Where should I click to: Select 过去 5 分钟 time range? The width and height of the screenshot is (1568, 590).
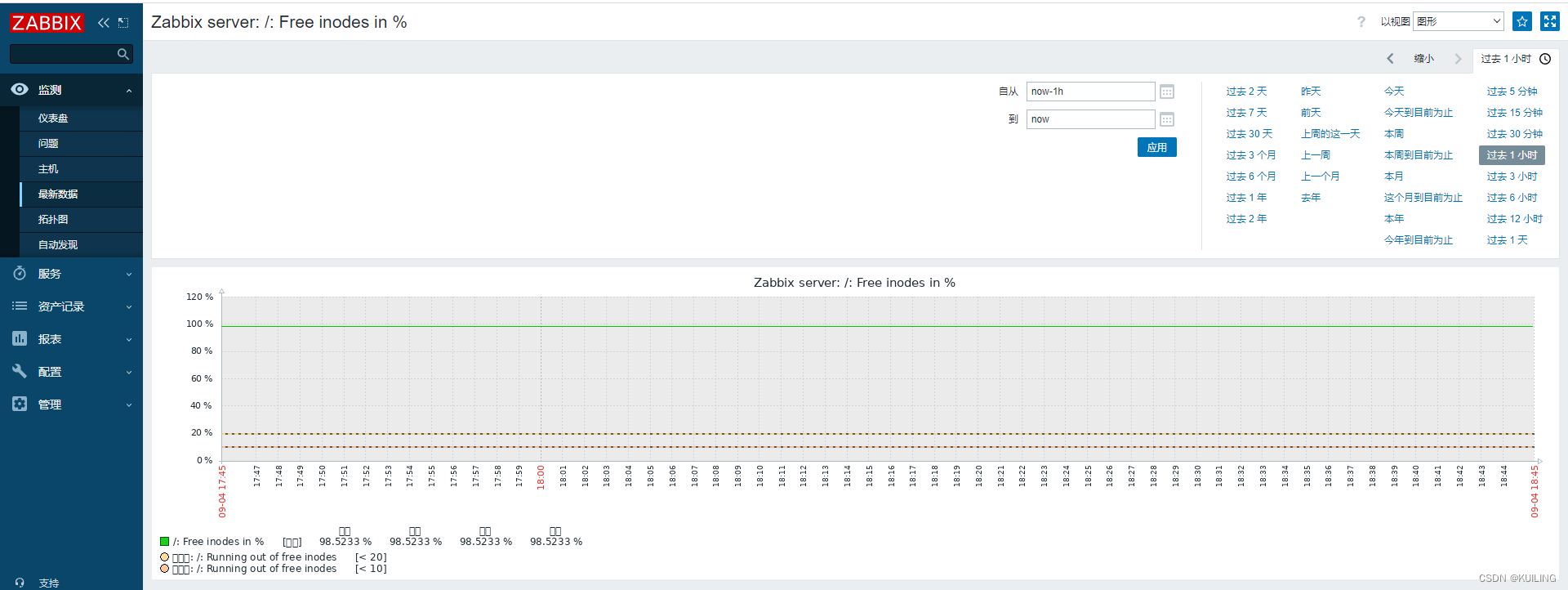pyautogui.click(x=1512, y=92)
